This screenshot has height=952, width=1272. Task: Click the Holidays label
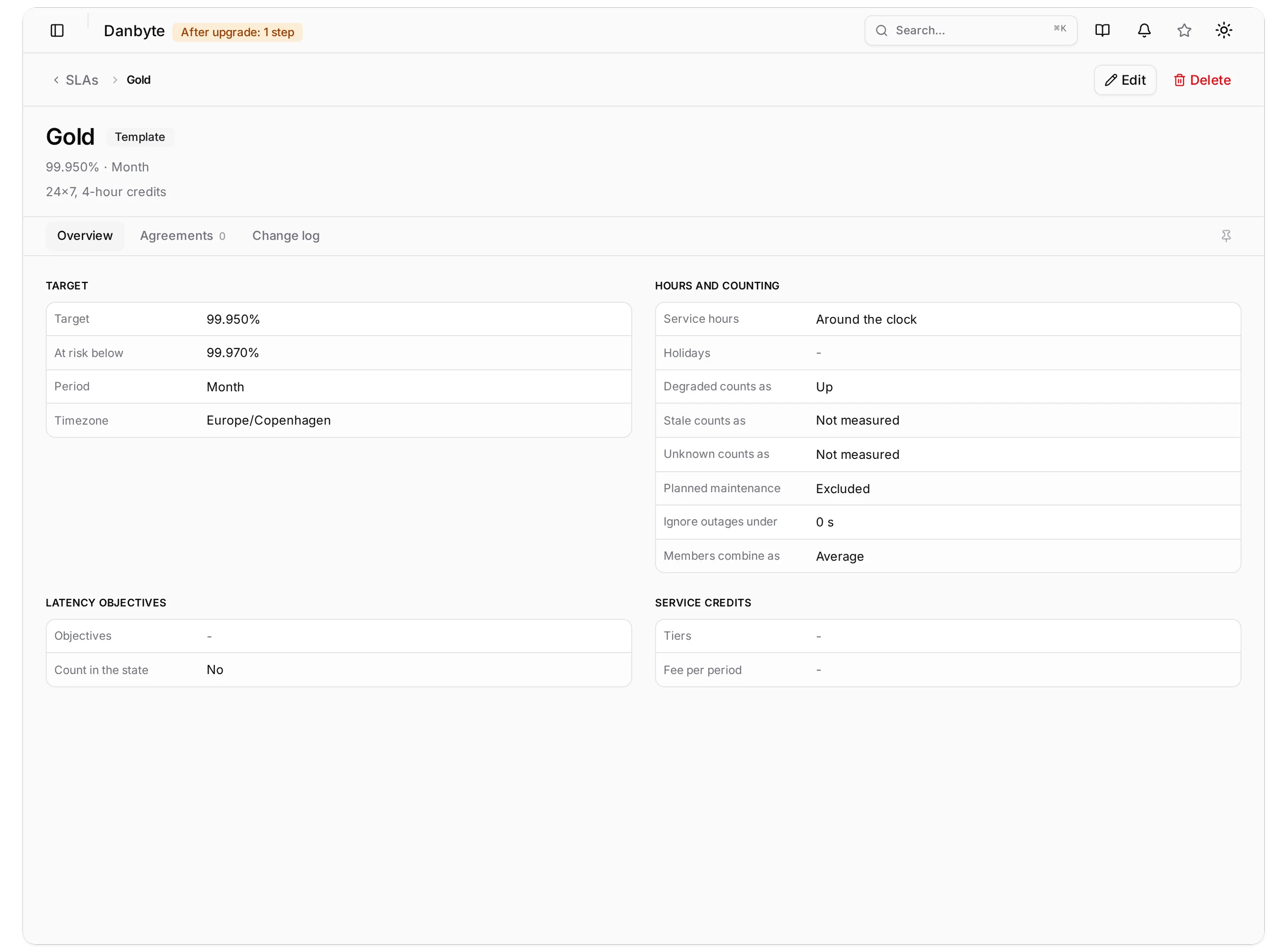point(686,353)
